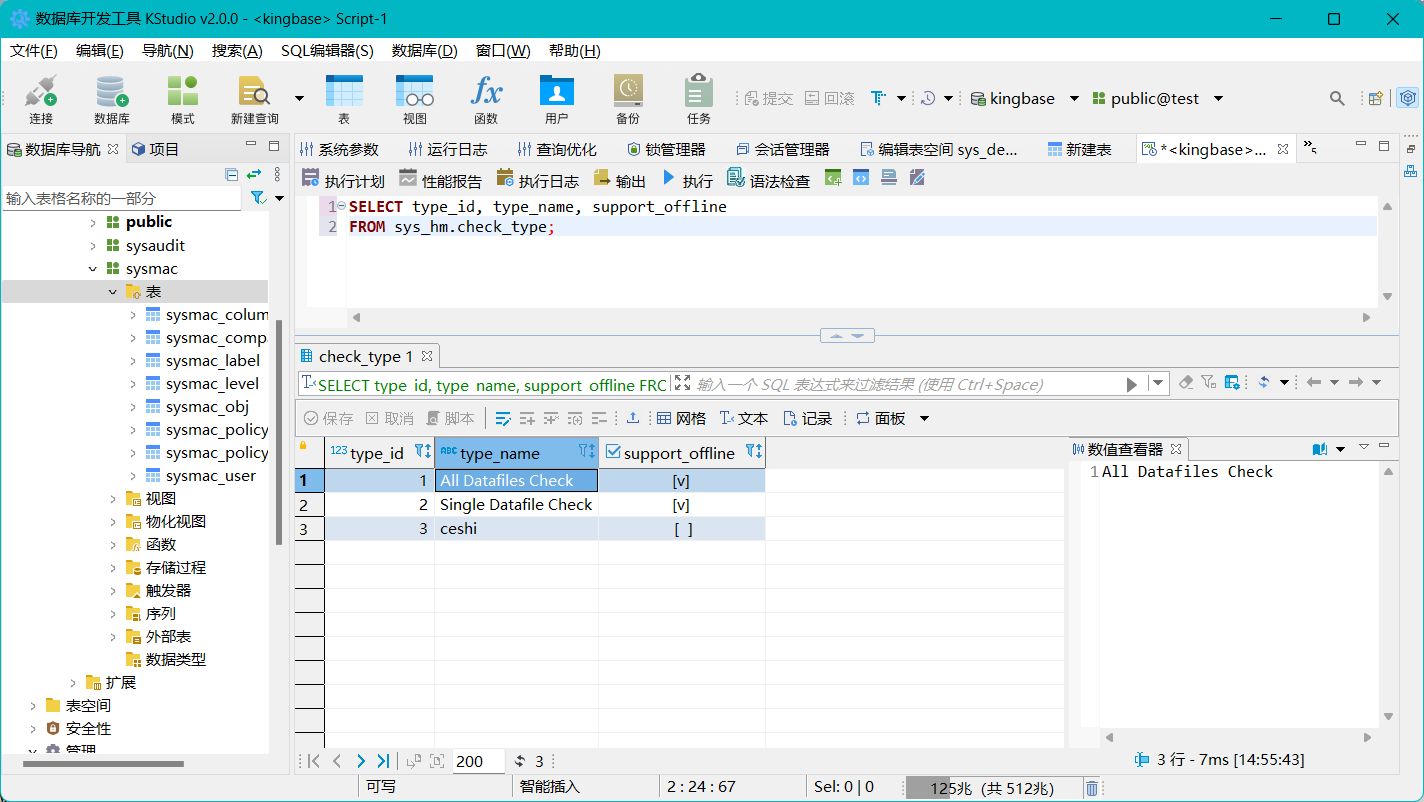This screenshot has height=802, width=1424.
Task: Click the apply filter play arrow in results
Action: 1132,384
